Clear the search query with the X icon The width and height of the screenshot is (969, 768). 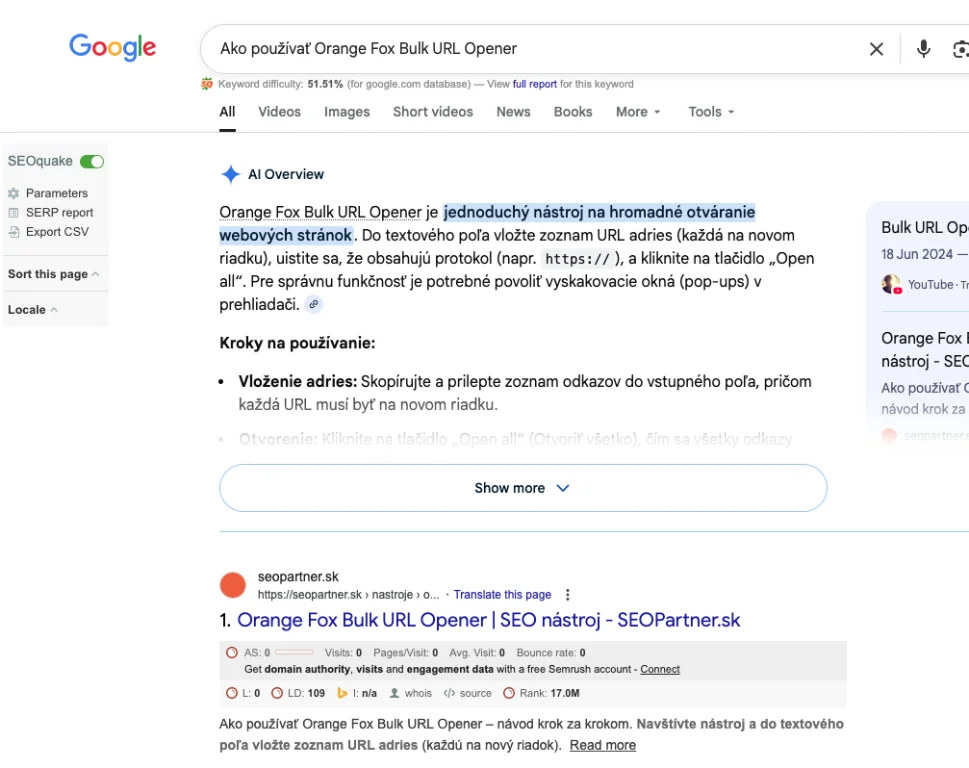point(876,49)
